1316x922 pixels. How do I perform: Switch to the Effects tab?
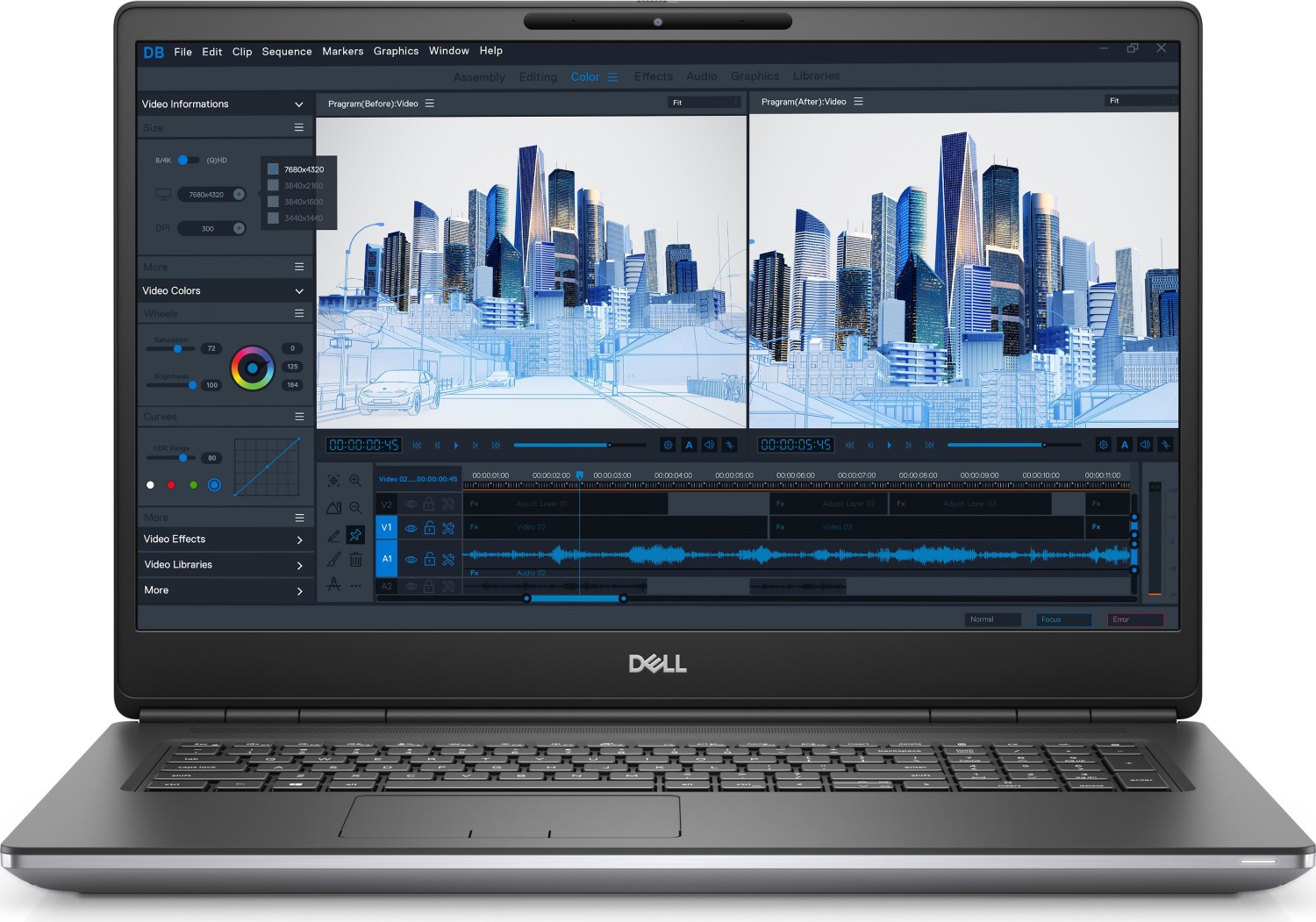(653, 76)
